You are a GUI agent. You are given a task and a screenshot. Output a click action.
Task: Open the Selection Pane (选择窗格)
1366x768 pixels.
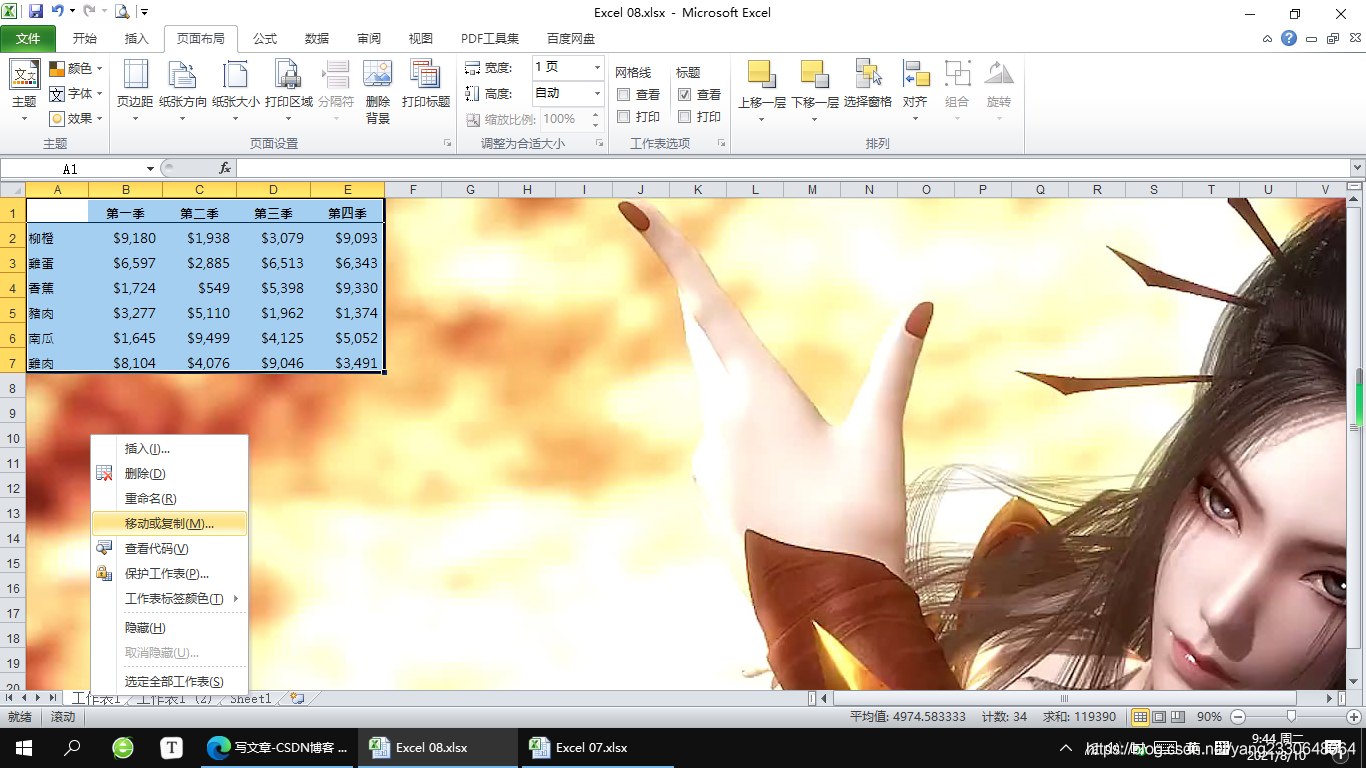(868, 84)
